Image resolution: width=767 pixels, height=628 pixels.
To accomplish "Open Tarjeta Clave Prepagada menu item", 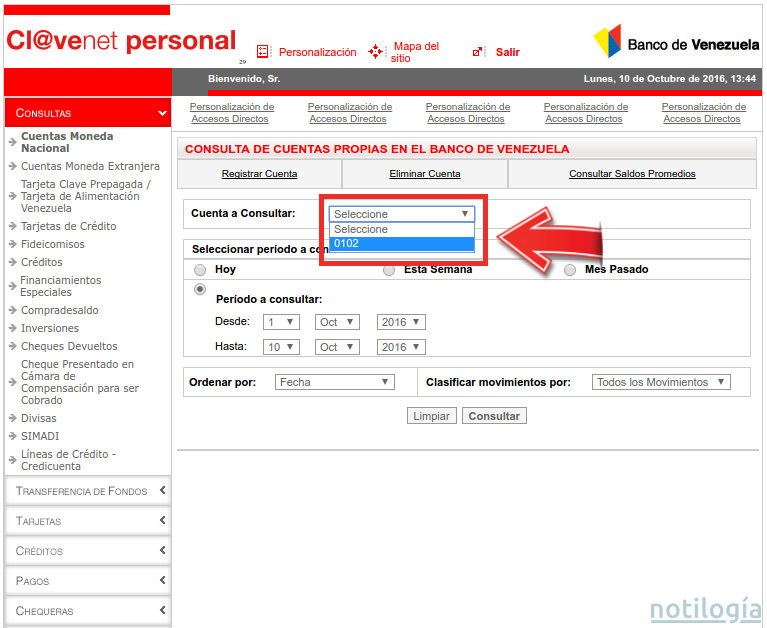I will 86,196.
